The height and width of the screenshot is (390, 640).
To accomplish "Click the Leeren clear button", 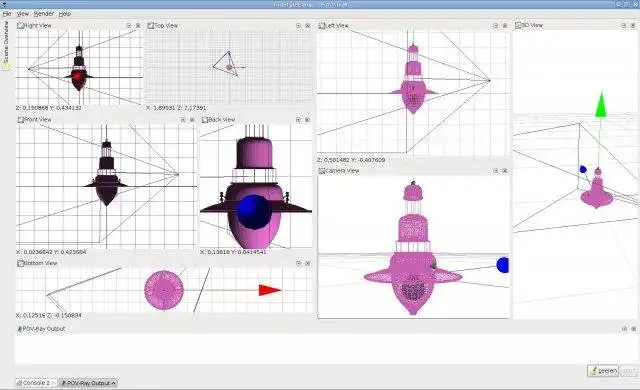I will pos(603,371).
